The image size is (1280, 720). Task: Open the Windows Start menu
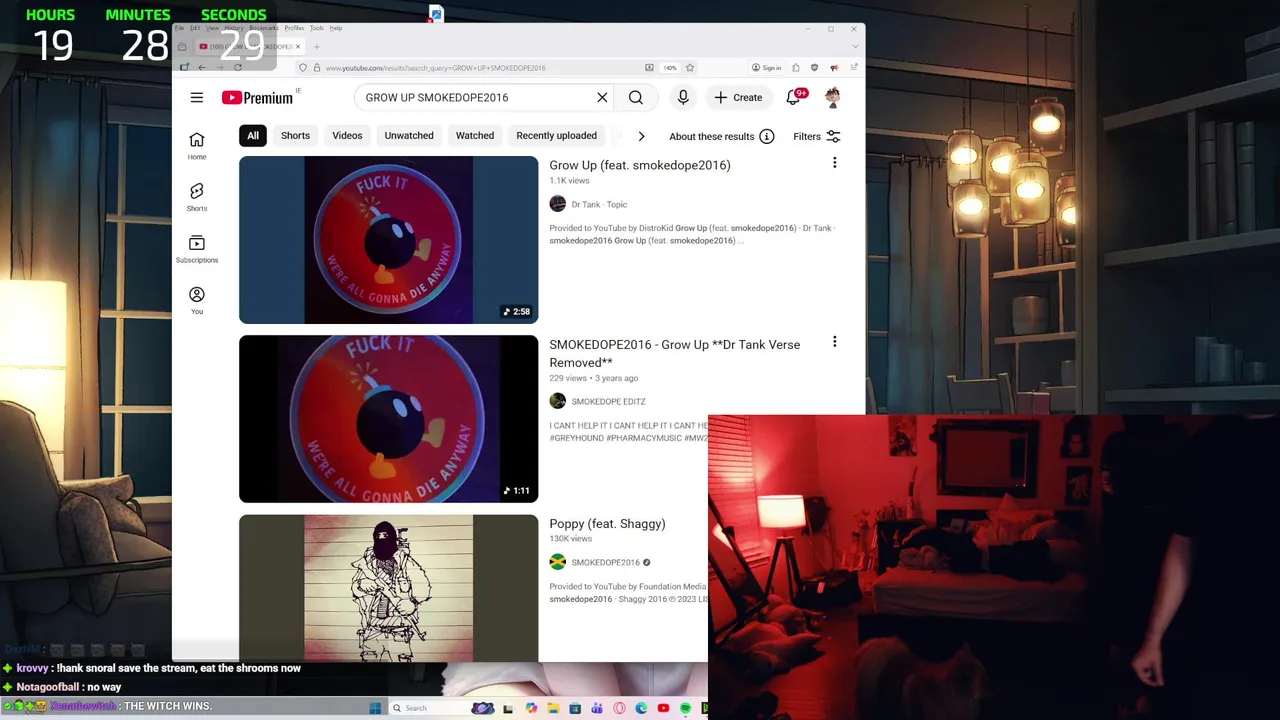375,708
